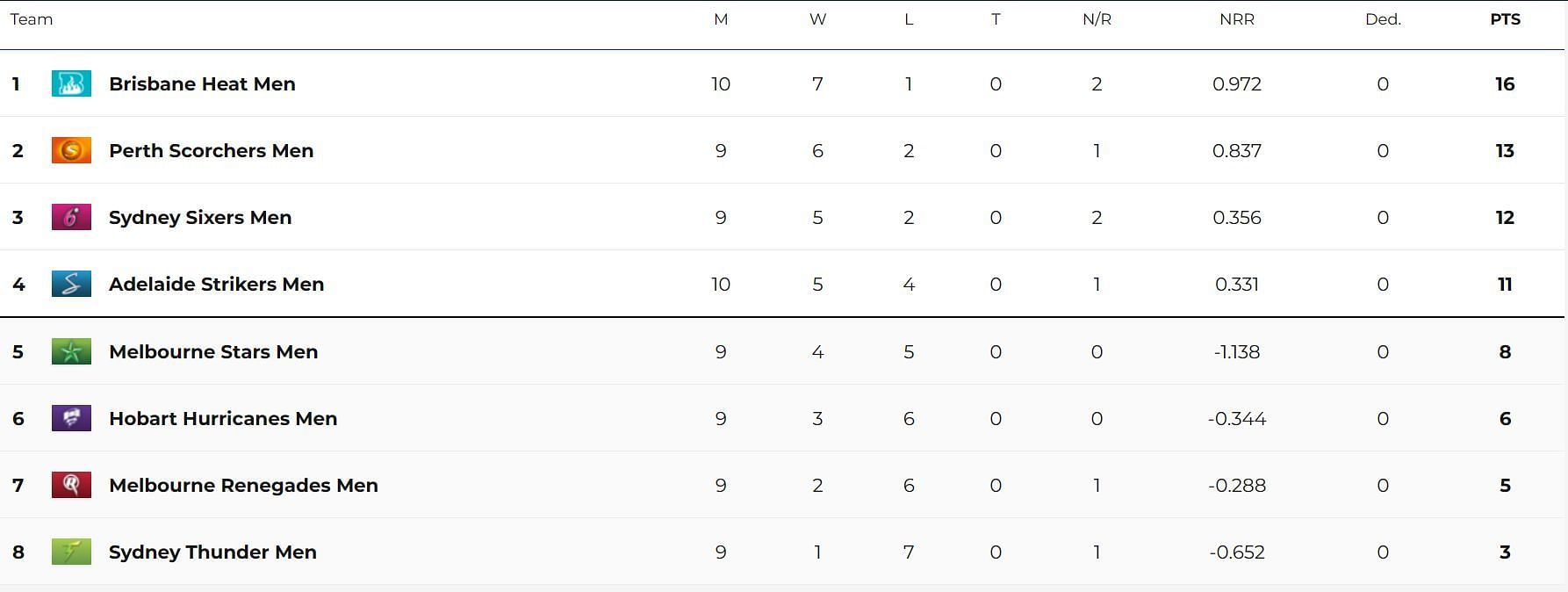Open Melbourne Renegades Men team name

(x=243, y=485)
